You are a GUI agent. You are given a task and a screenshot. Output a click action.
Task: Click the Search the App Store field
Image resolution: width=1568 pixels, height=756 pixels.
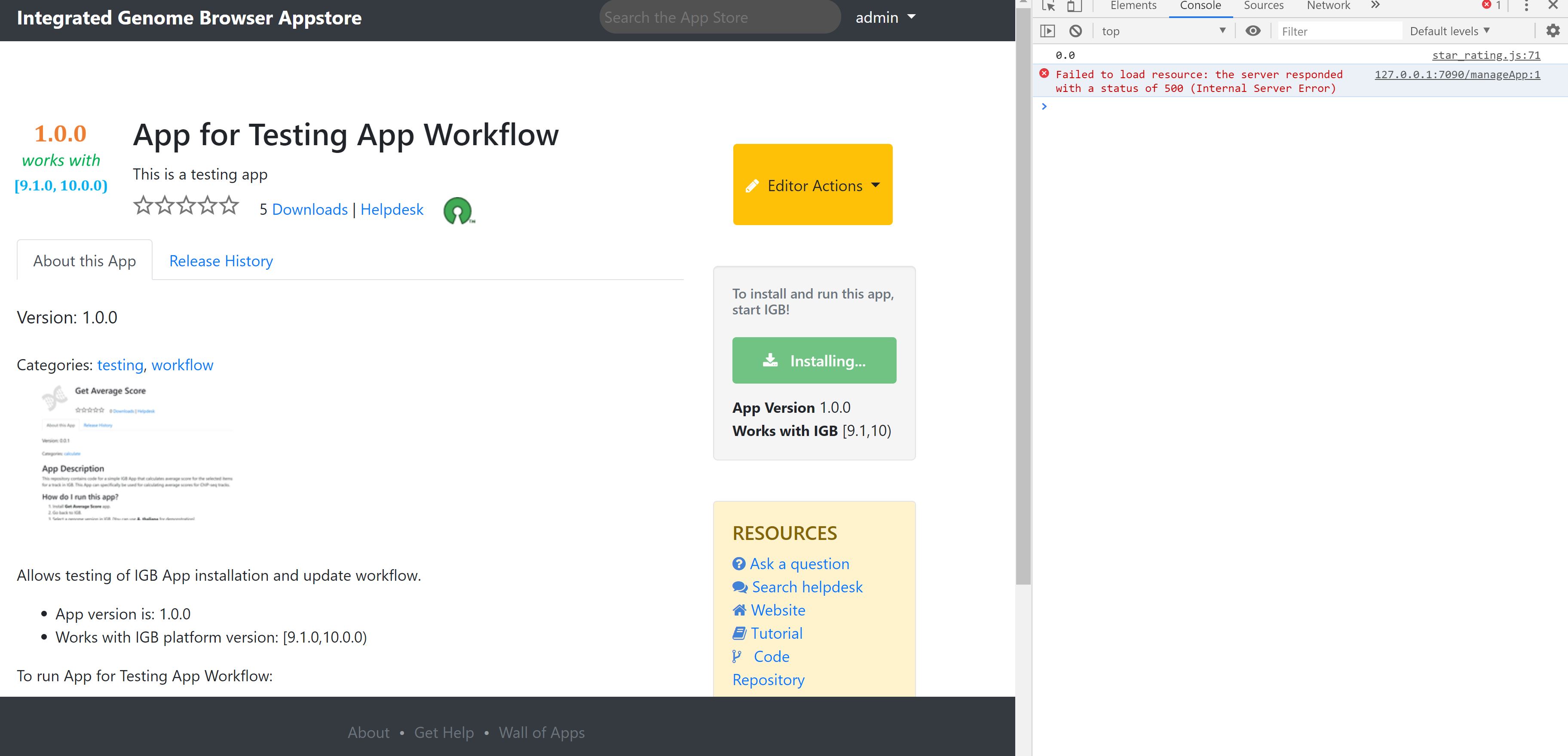coord(720,18)
